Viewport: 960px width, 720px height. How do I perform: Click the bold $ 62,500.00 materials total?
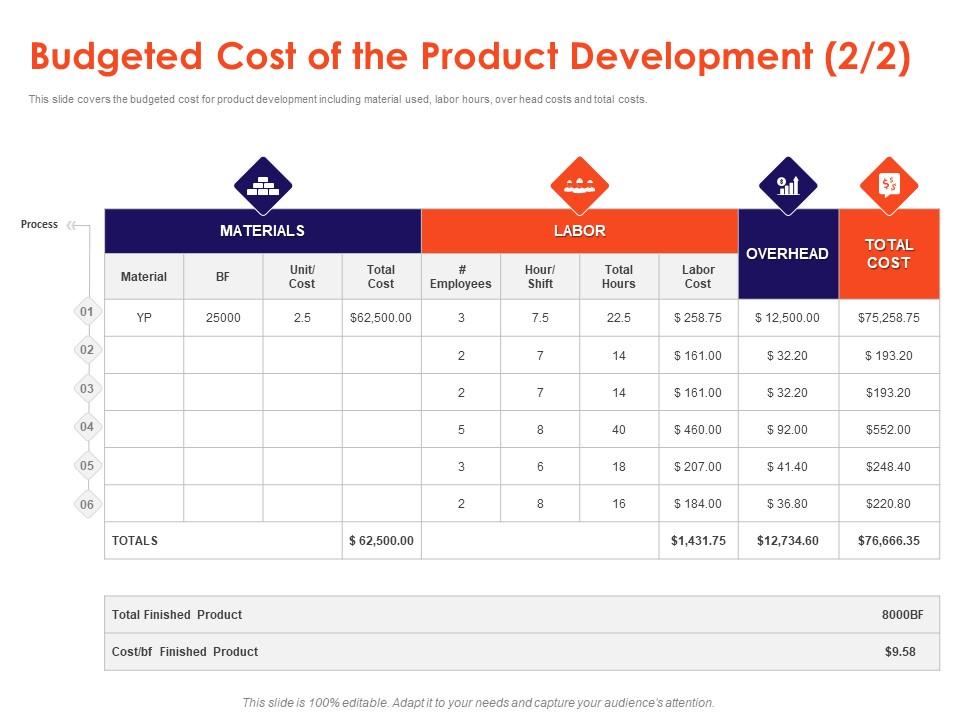(x=381, y=541)
